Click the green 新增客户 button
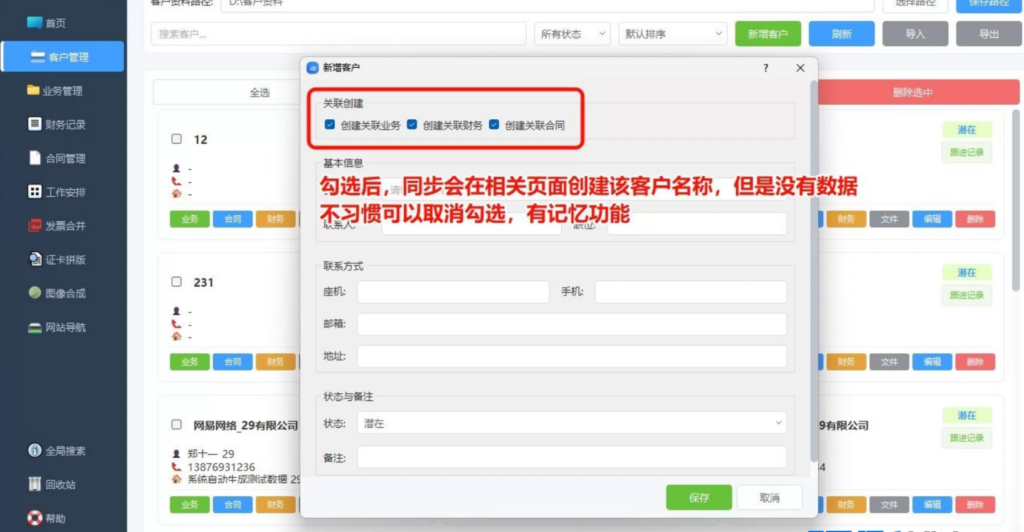This screenshot has height=532, width=1024. pos(768,34)
